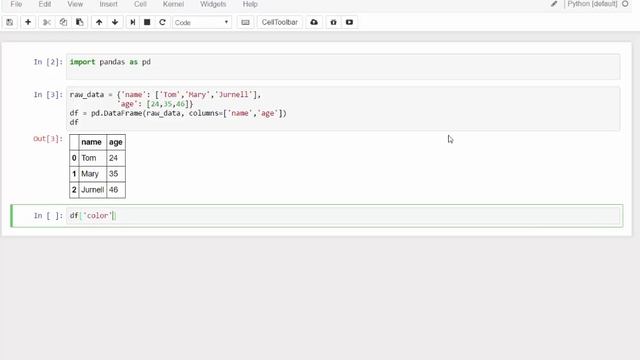Click into the import pandas code cell

coord(343,67)
